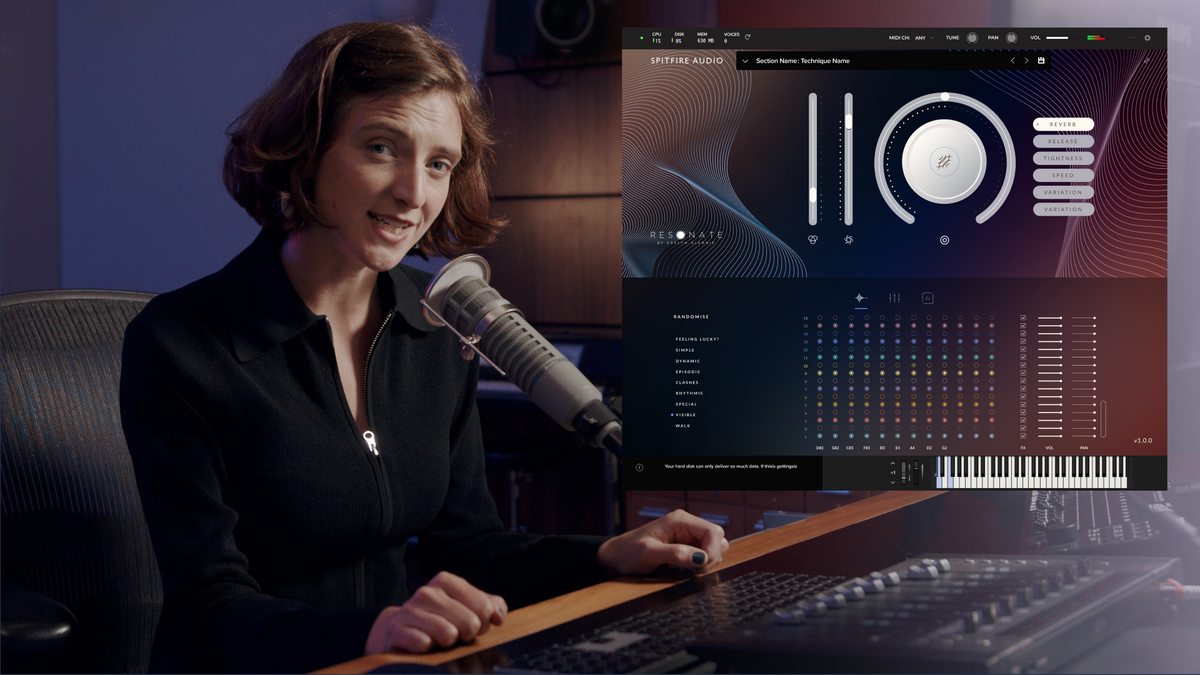Viewport: 1200px width, 675px height.
Task: Toggle the topmost FX checkbox
Action: point(1023,319)
